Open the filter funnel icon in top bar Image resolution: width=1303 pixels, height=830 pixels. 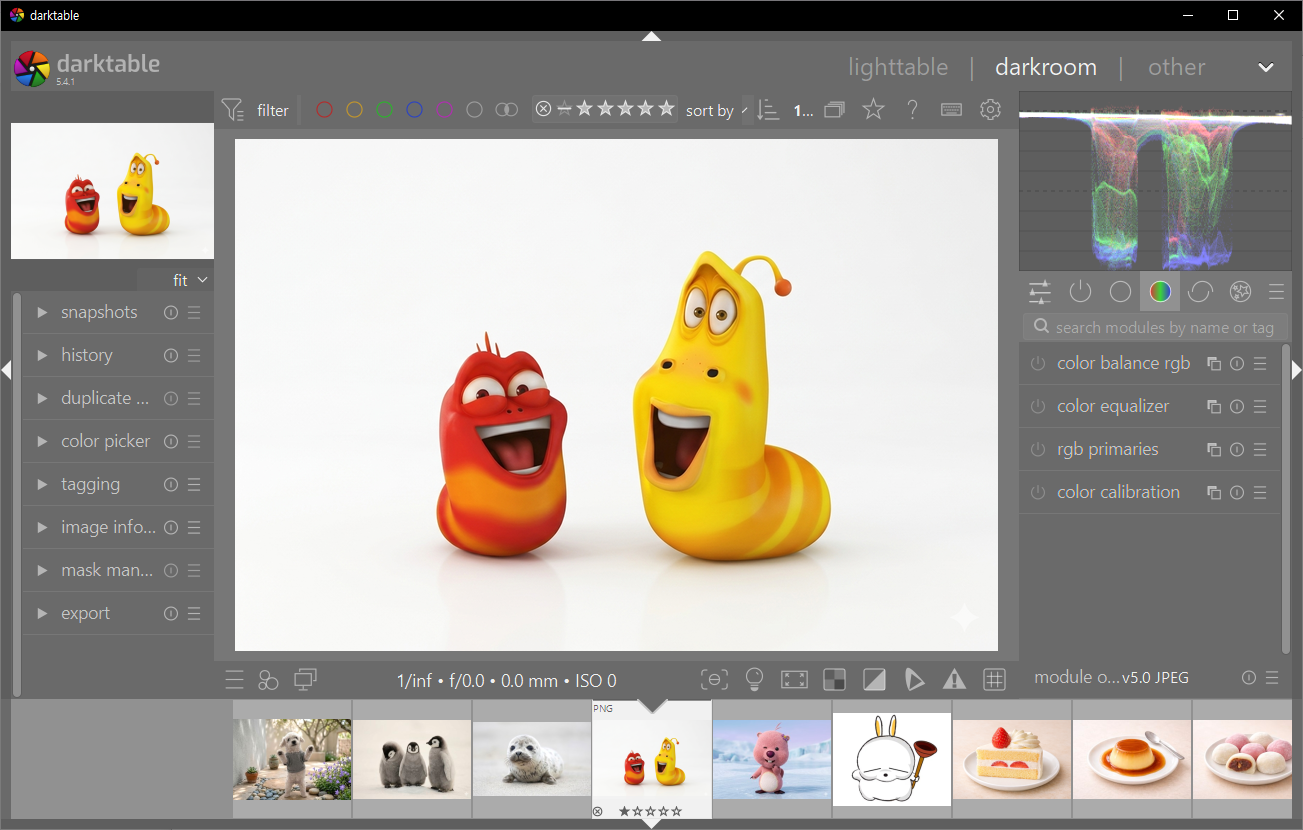tap(232, 110)
